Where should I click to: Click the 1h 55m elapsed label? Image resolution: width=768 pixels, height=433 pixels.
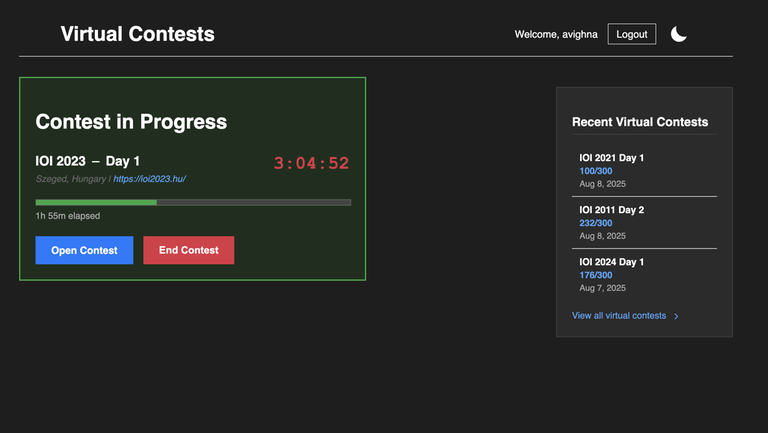pos(68,216)
